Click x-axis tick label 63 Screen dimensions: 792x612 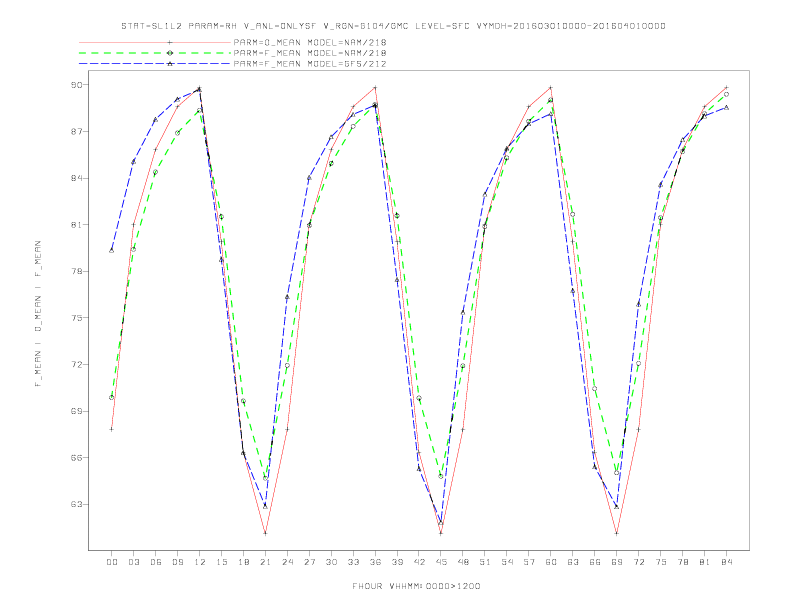pos(573,562)
